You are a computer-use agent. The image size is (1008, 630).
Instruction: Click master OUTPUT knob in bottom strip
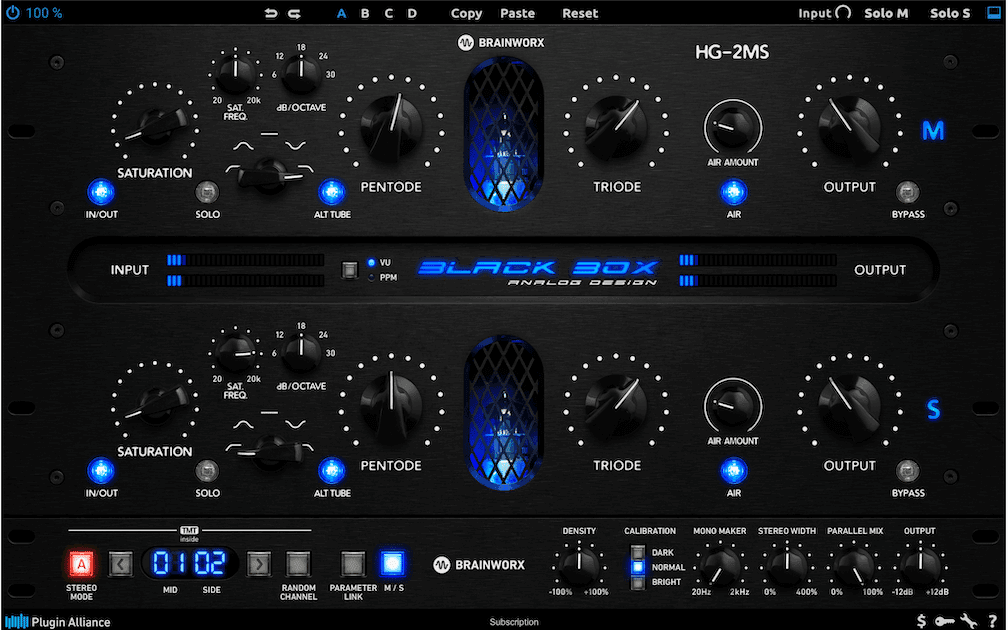point(920,566)
